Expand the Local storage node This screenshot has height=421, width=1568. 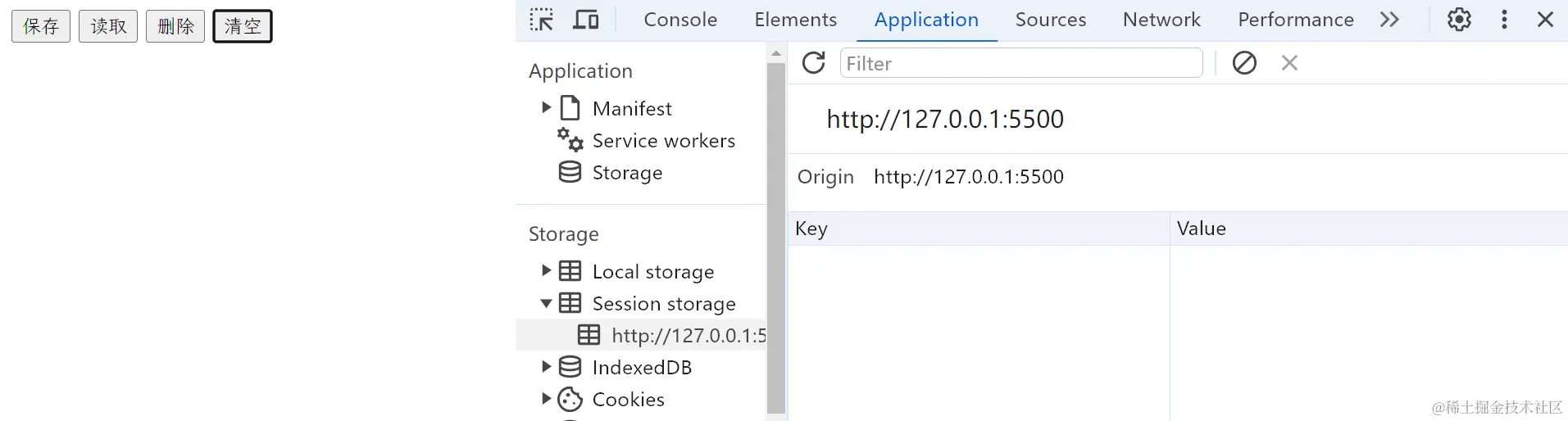[x=547, y=271]
